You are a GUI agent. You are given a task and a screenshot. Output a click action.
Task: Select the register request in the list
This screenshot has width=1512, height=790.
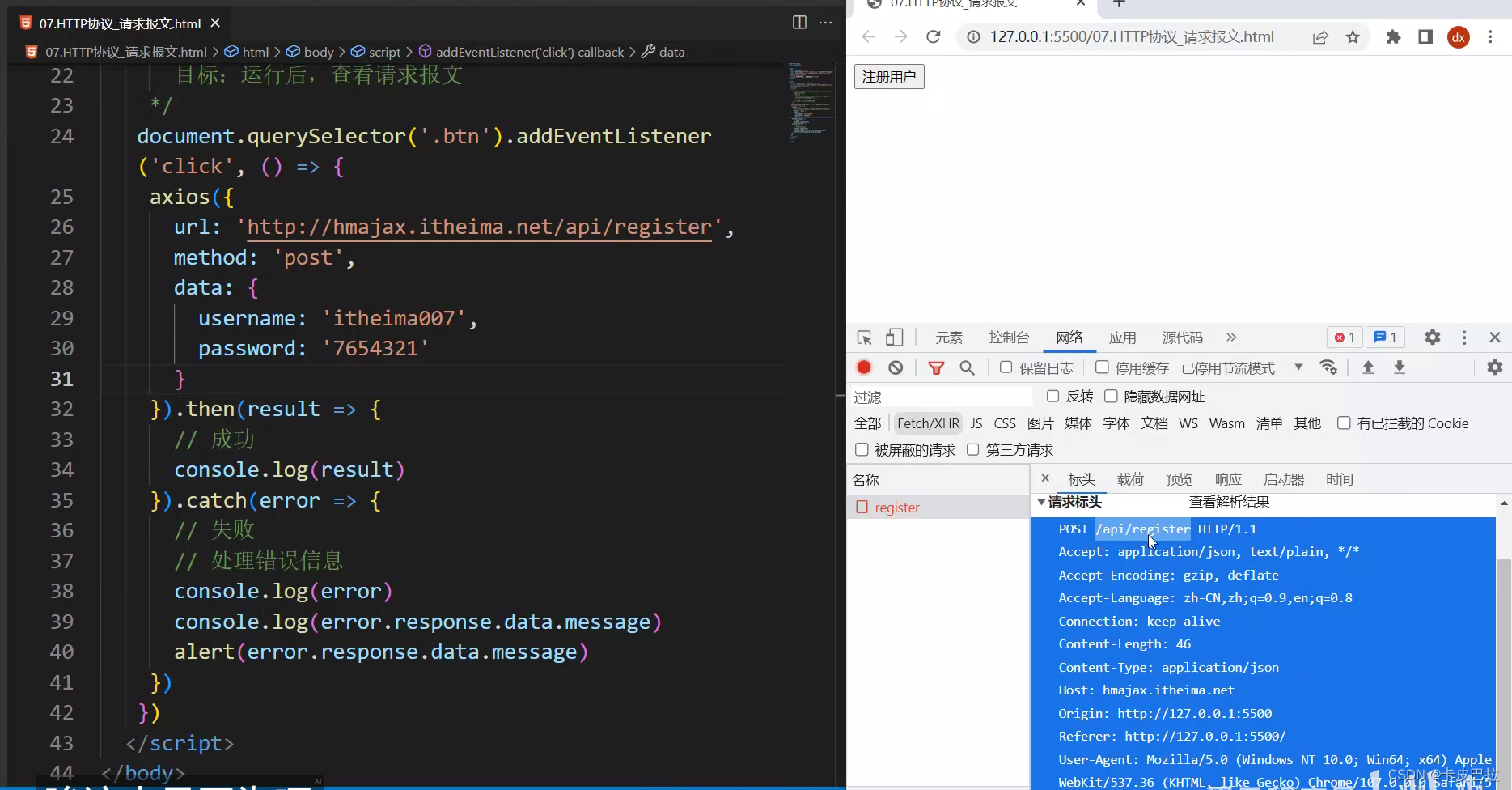tap(896, 507)
